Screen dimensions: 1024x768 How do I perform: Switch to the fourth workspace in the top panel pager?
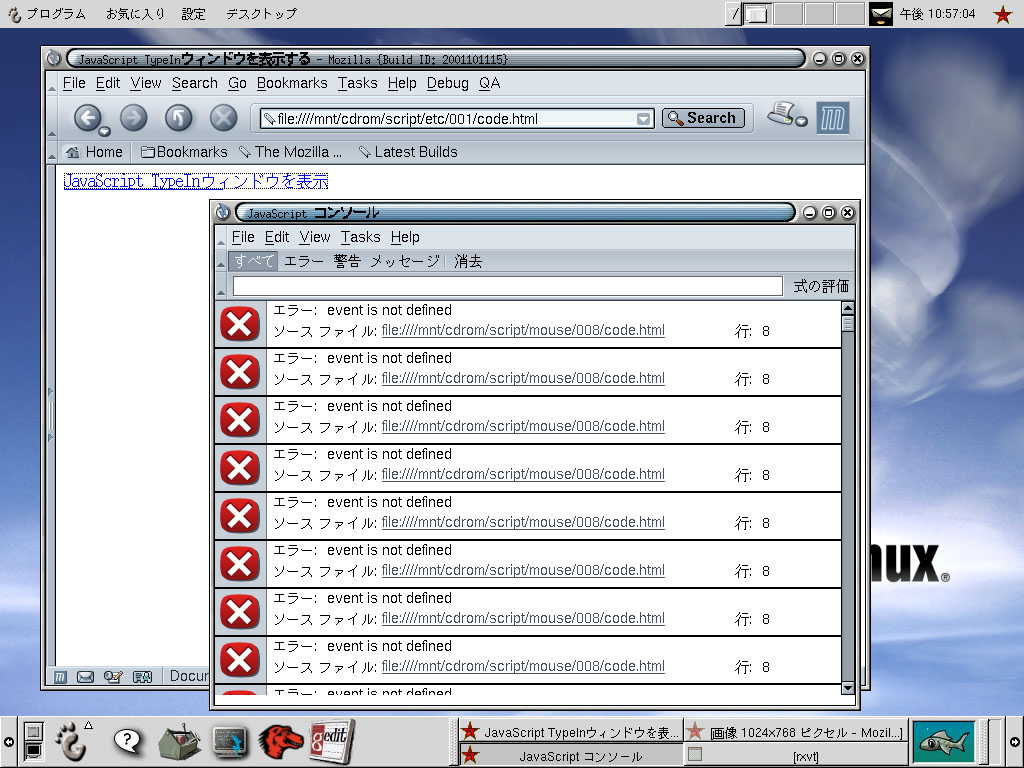pos(850,14)
